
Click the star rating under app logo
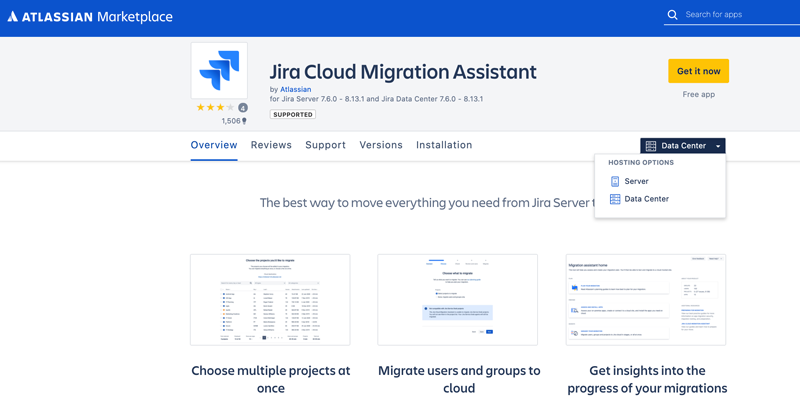coord(215,107)
